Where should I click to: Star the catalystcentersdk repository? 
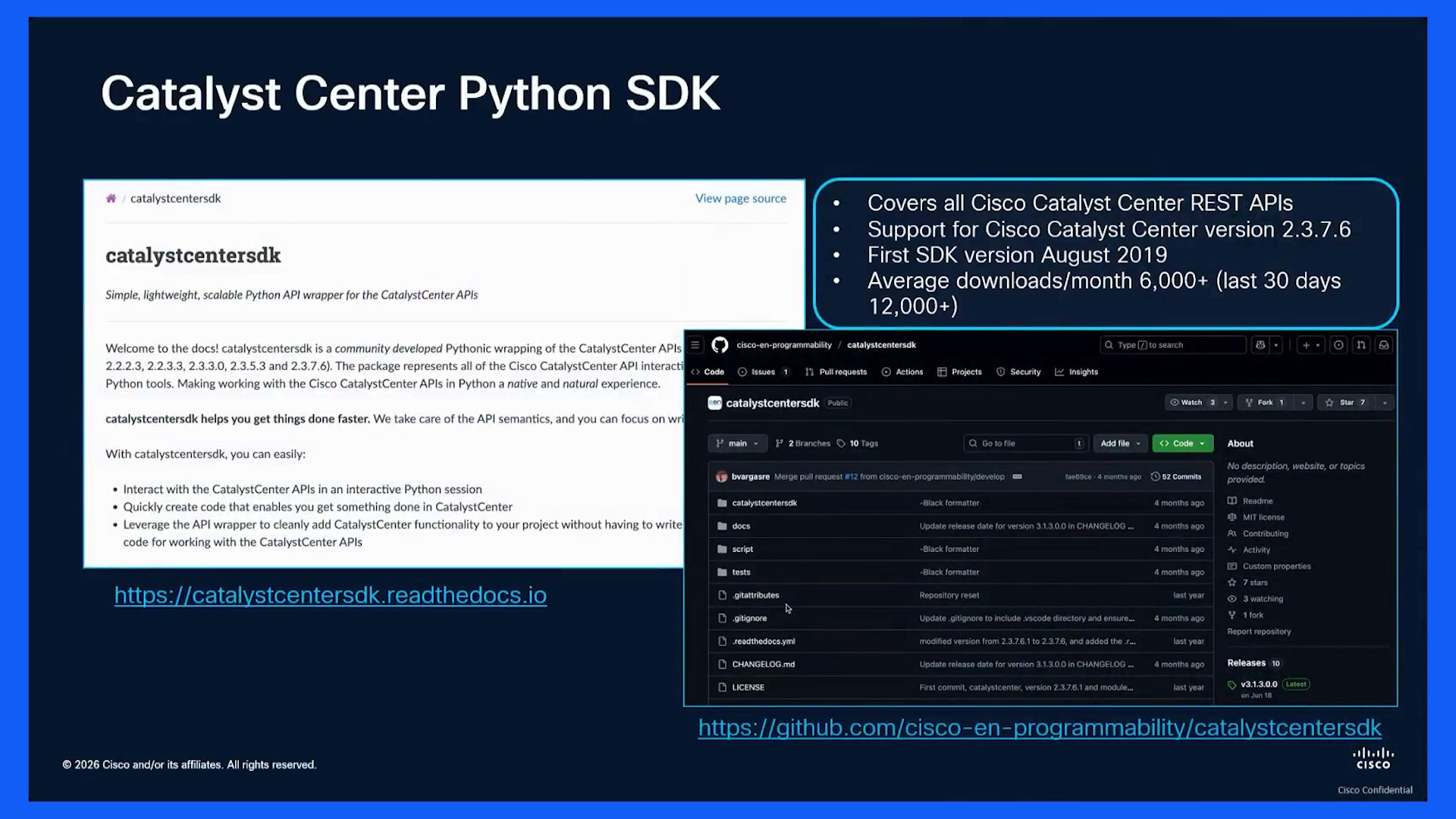(1346, 403)
